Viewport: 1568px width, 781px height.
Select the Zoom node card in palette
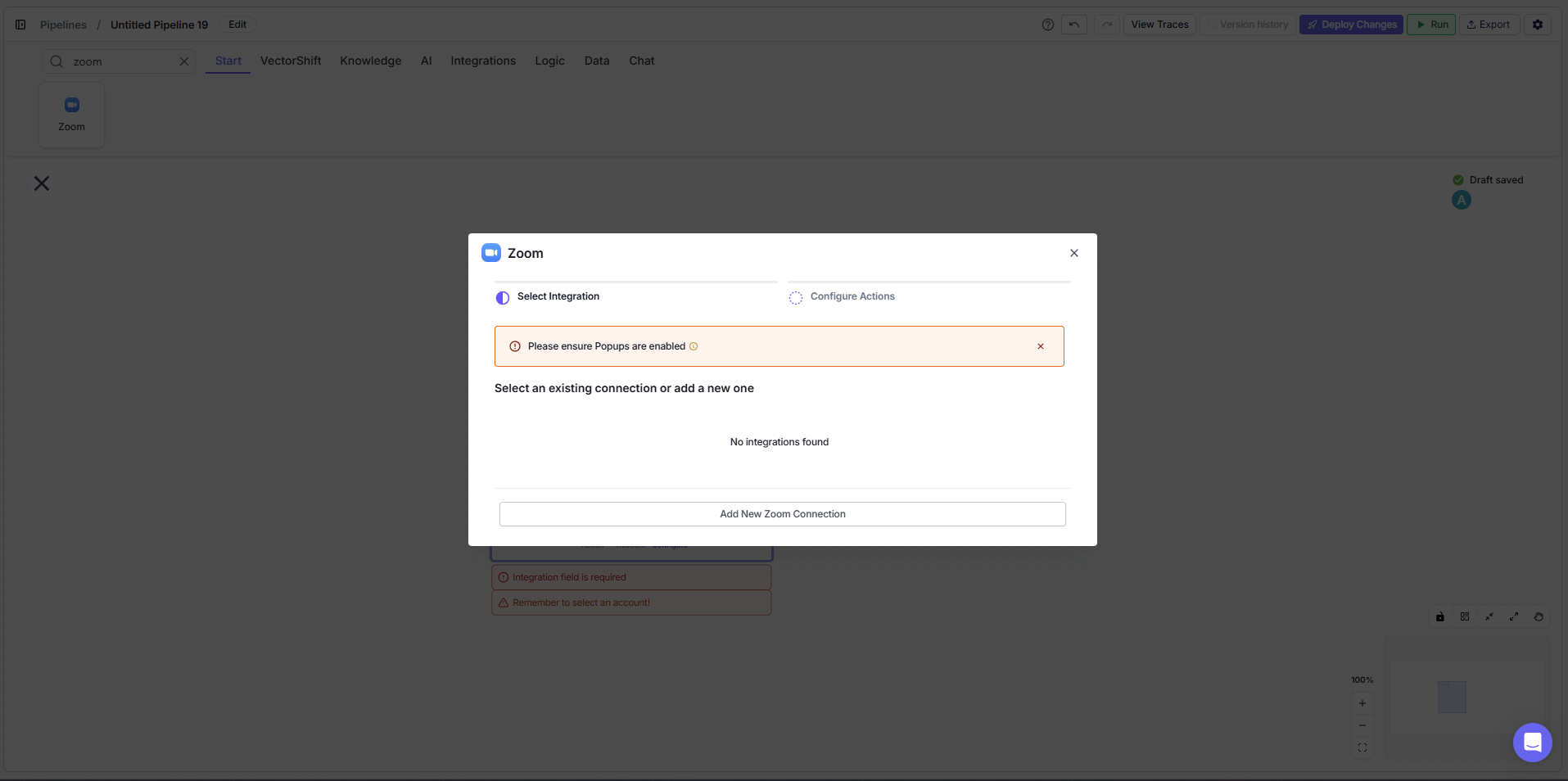(71, 115)
